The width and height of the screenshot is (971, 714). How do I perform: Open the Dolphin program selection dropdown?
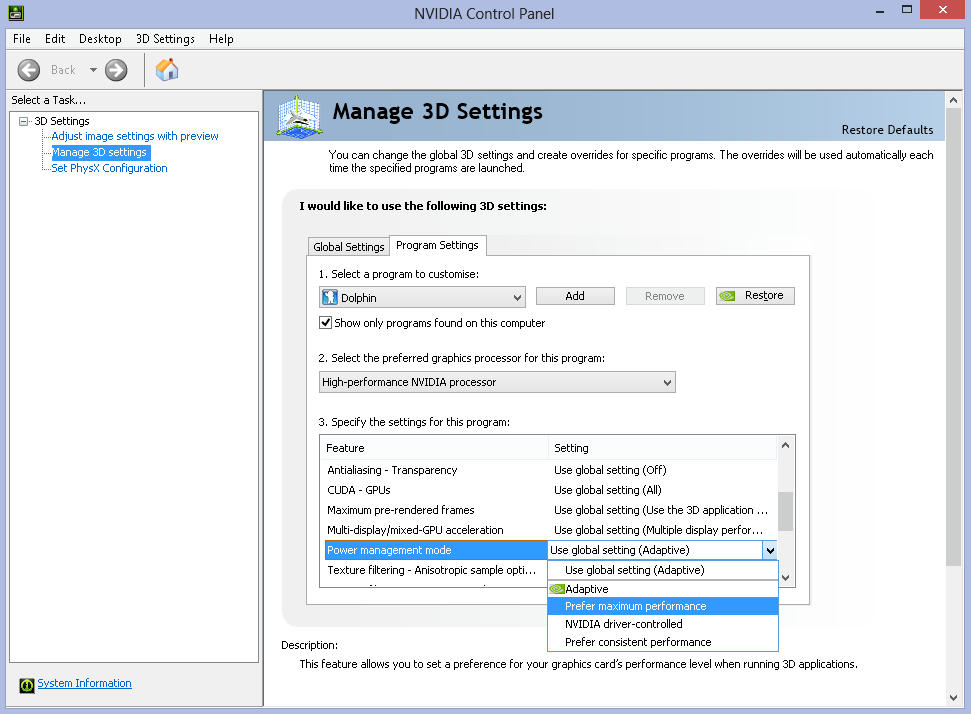[x=422, y=297]
